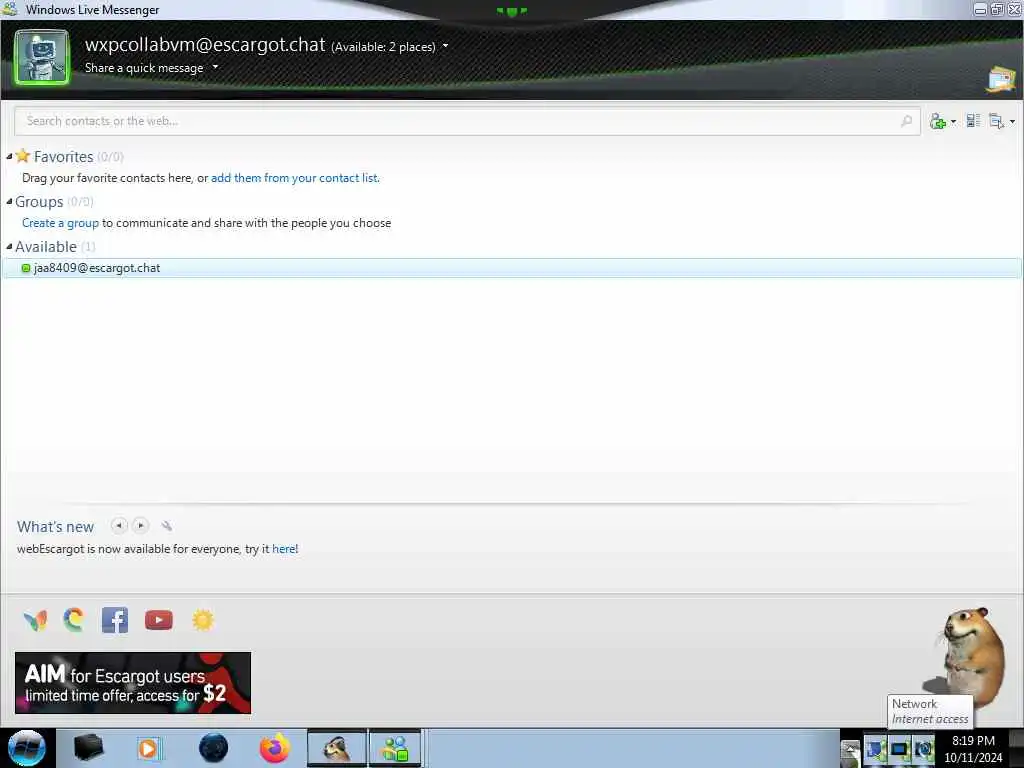
Task: Open dropdown arrow beside Add a contact
Action: [953, 121]
